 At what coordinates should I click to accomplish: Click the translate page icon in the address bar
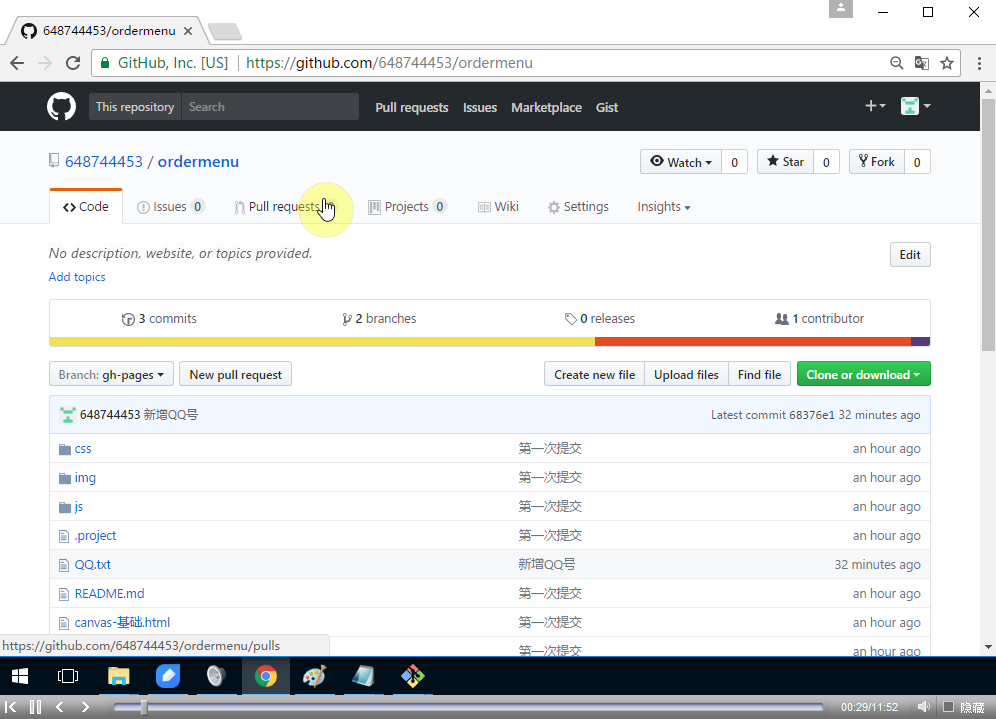click(922, 63)
